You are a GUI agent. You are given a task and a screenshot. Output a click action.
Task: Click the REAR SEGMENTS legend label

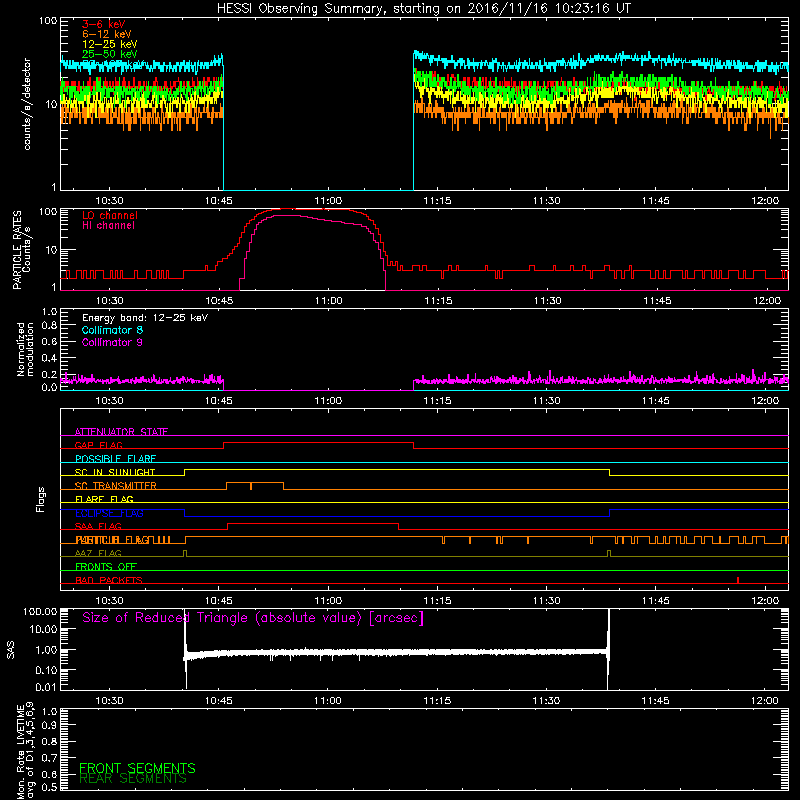click(133, 779)
